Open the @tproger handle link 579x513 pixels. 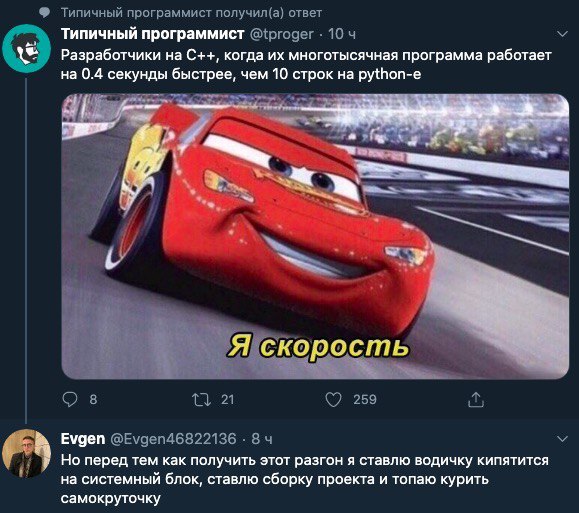pos(282,34)
